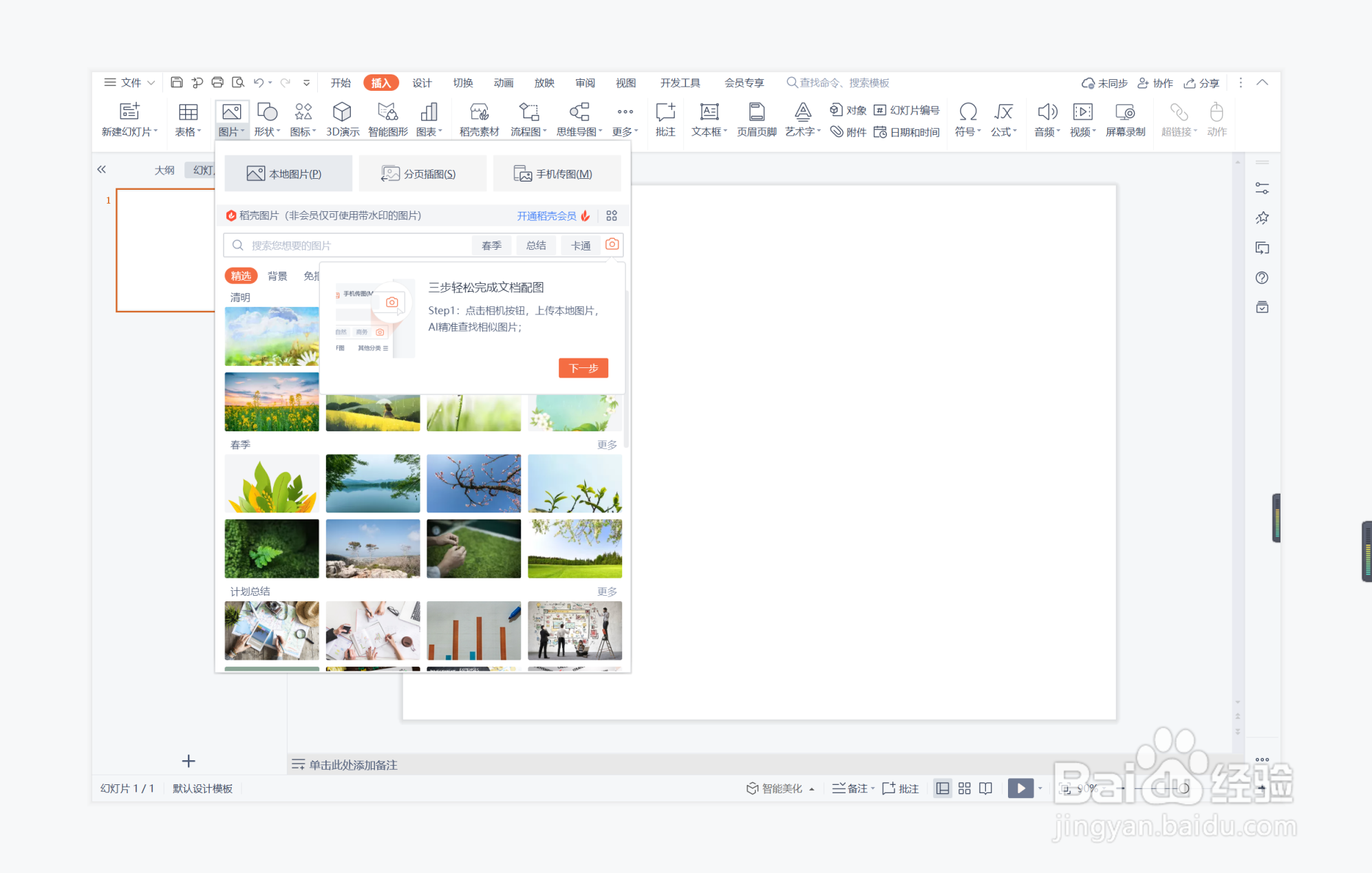
Task: Open the 3D演示 tool
Action: pyautogui.click(x=343, y=120)
